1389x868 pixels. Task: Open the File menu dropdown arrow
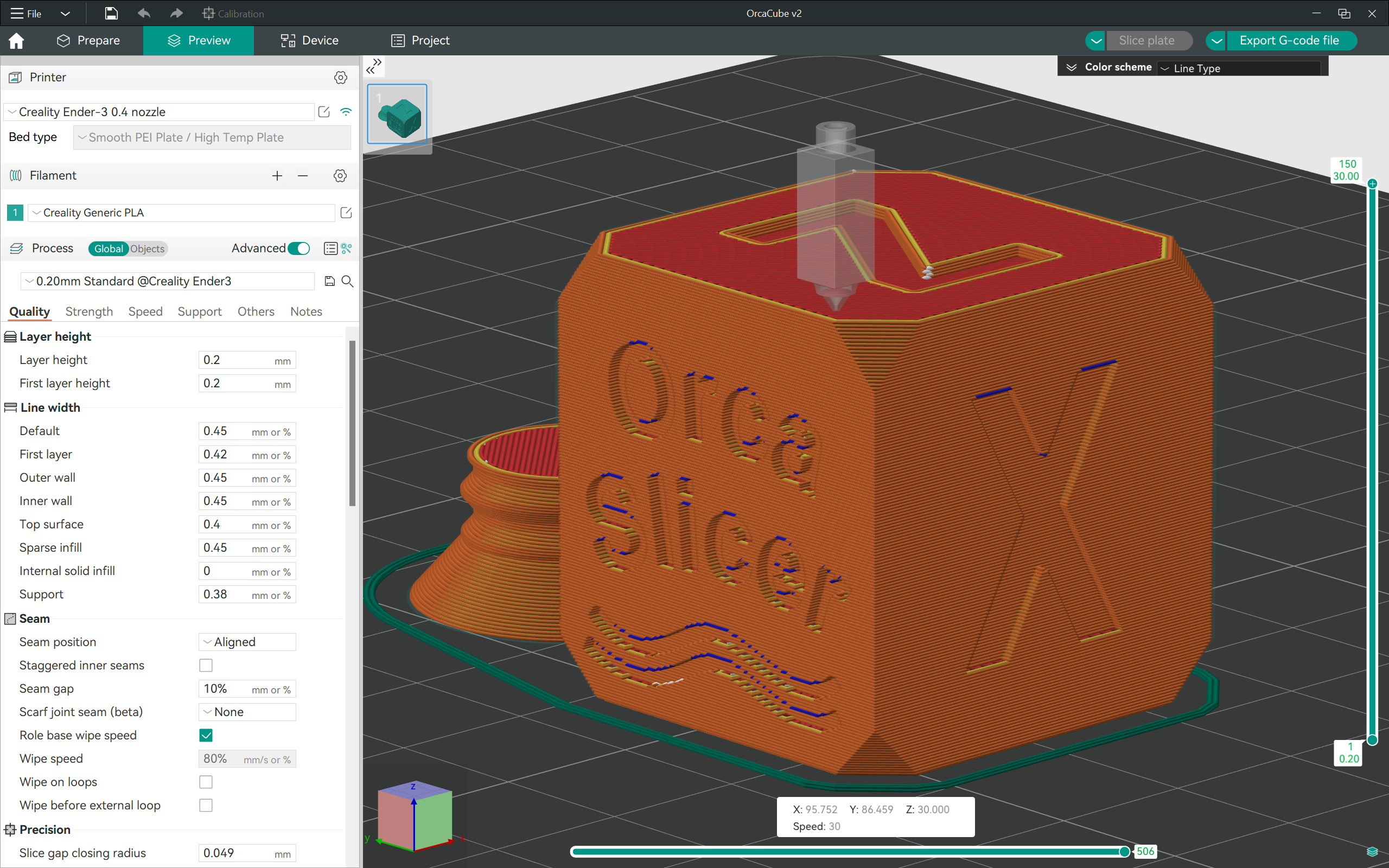(65, 13)
